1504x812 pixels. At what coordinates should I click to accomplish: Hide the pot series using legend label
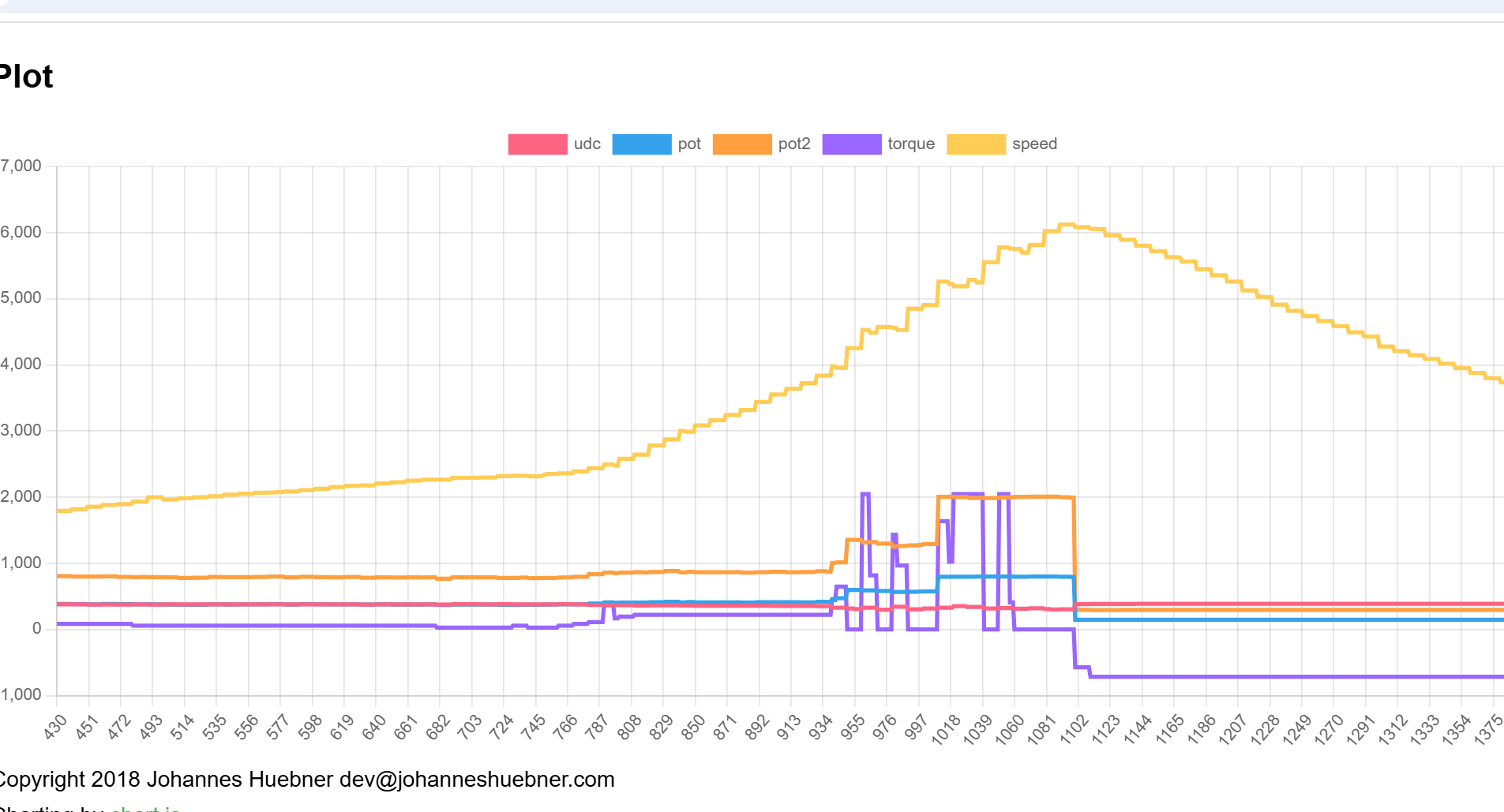(688, 144)
